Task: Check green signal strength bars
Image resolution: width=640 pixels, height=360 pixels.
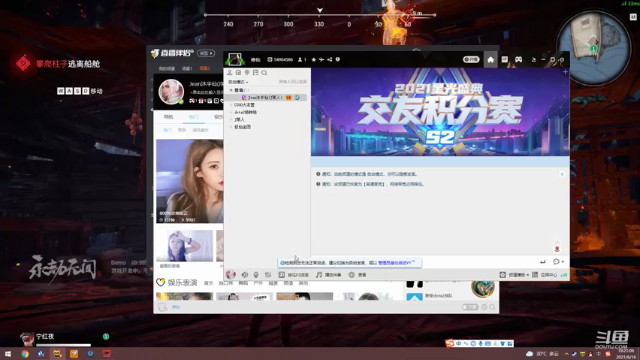Action: pyautogui.click(x=564, y=275)
